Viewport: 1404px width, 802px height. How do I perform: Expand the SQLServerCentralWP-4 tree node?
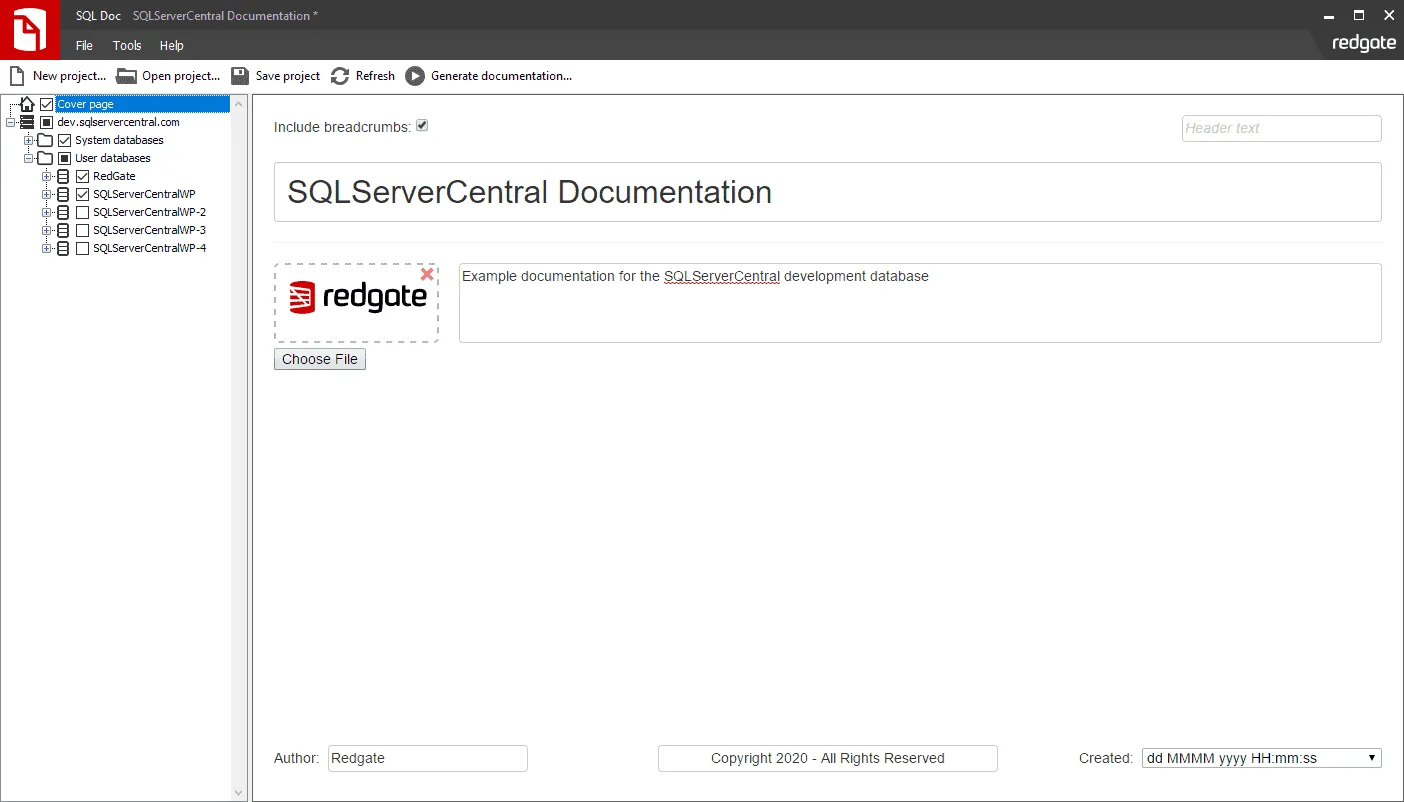coord(45,248)
